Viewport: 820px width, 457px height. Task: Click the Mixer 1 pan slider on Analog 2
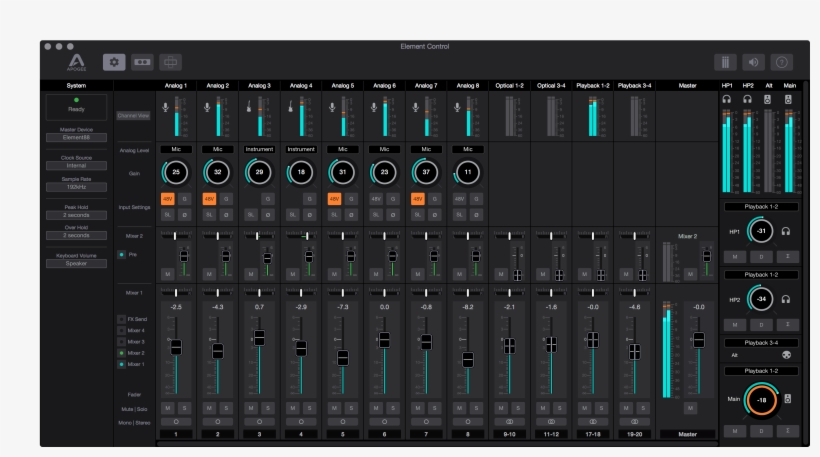click(218, 292)
